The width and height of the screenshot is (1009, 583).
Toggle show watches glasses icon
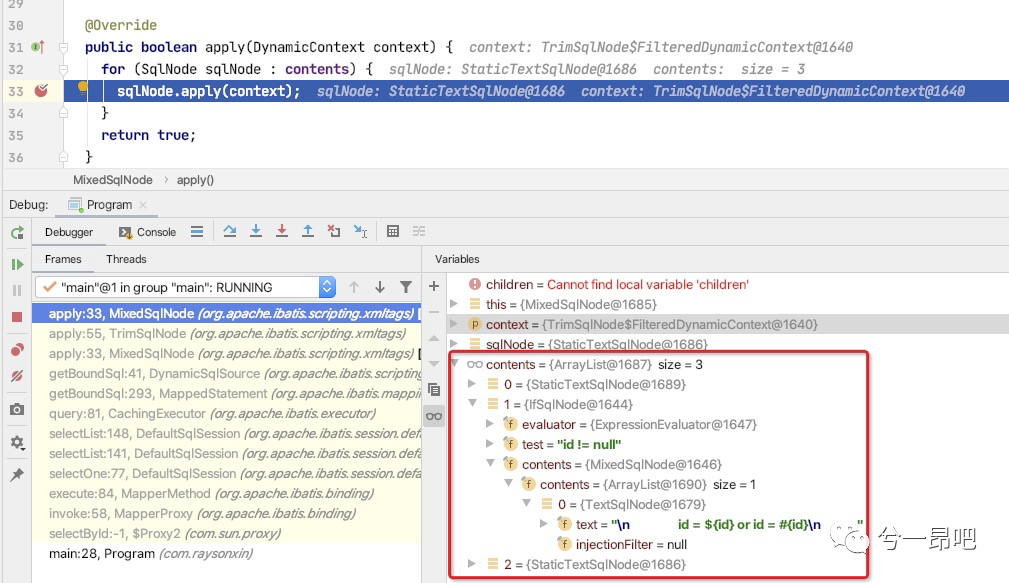(x=434, y=416)
